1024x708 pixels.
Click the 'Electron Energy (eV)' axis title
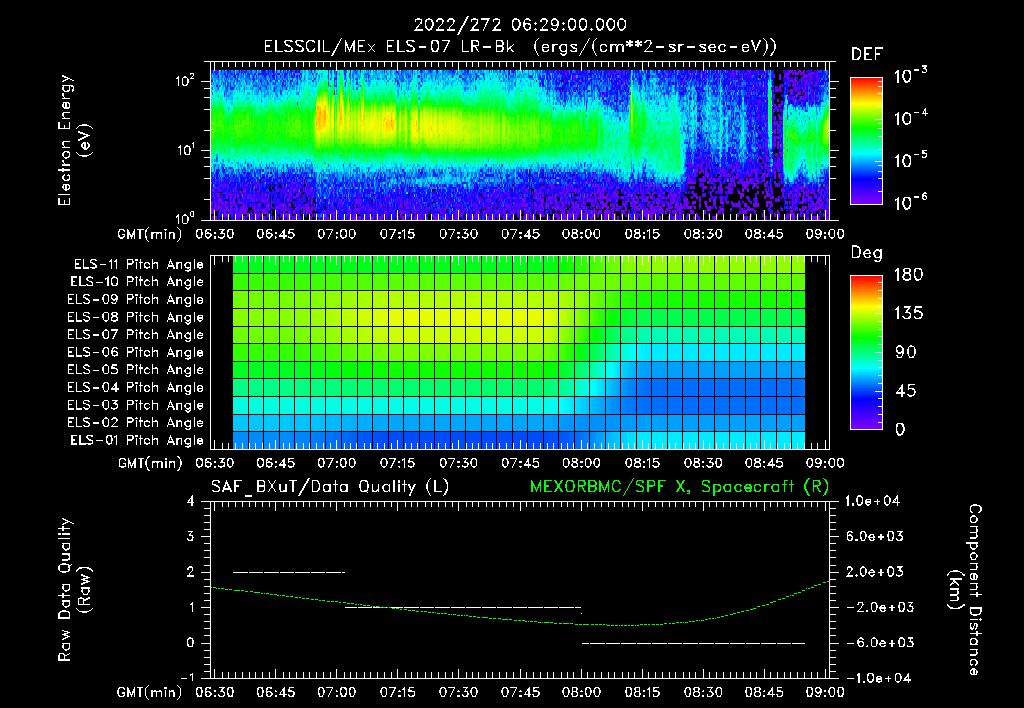point(74,140)
